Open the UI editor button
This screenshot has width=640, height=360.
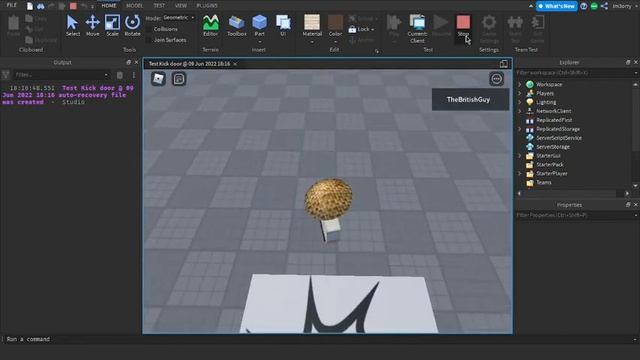(x=283, y=25)
